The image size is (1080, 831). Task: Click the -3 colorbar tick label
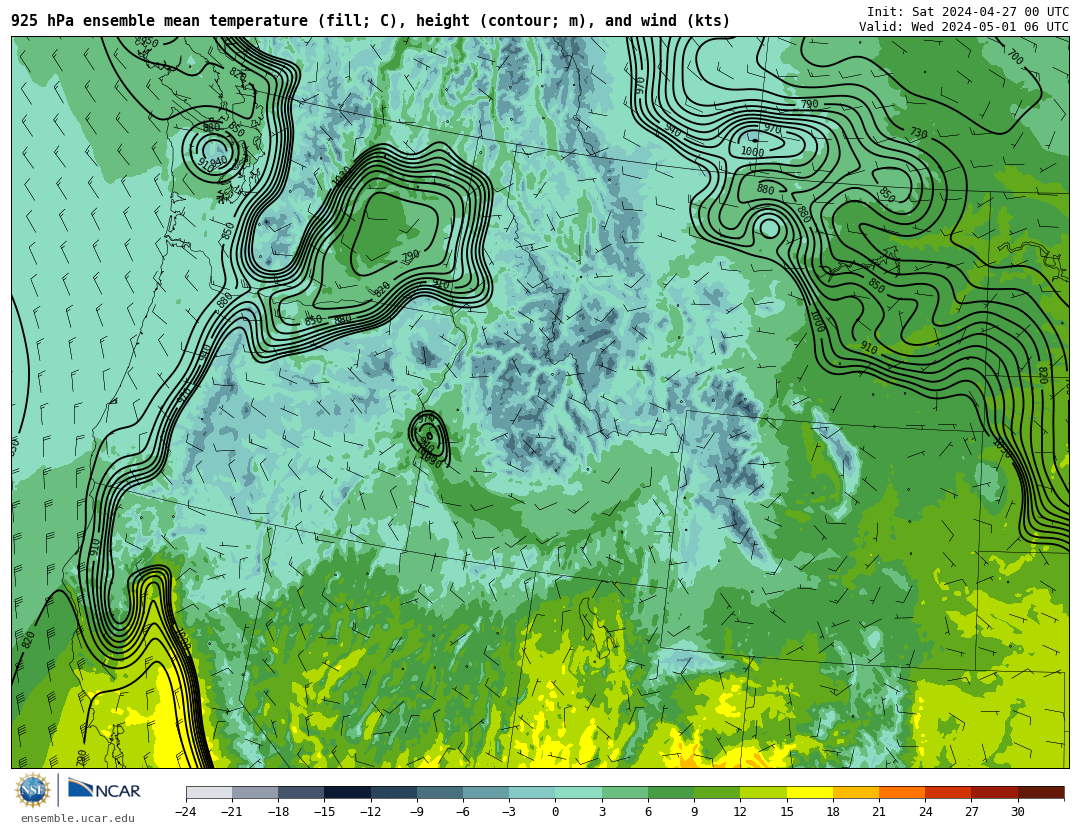tap(509, 812)
